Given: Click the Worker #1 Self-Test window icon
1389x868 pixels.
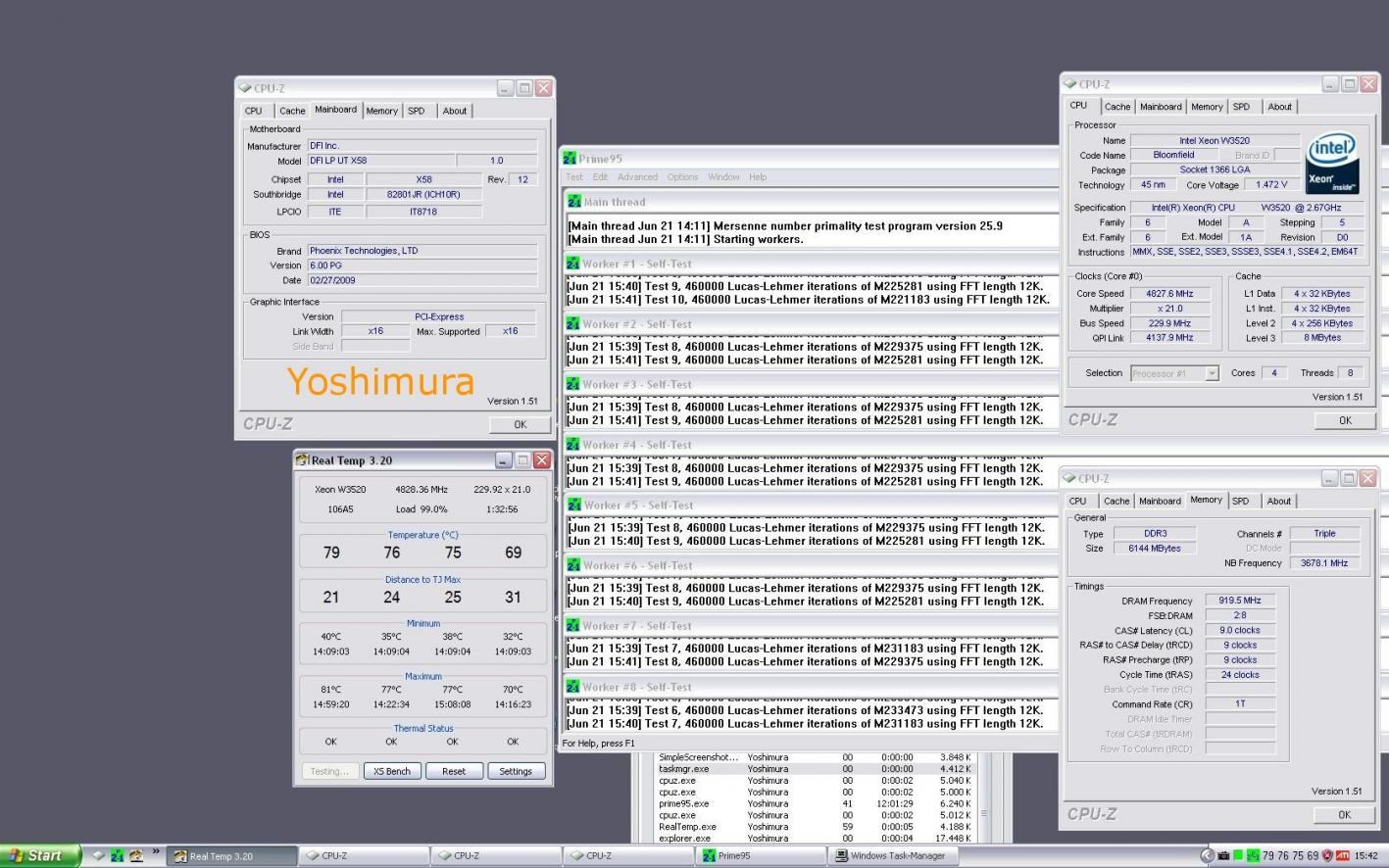Looking at the screenshot, I should click(573, 264).
